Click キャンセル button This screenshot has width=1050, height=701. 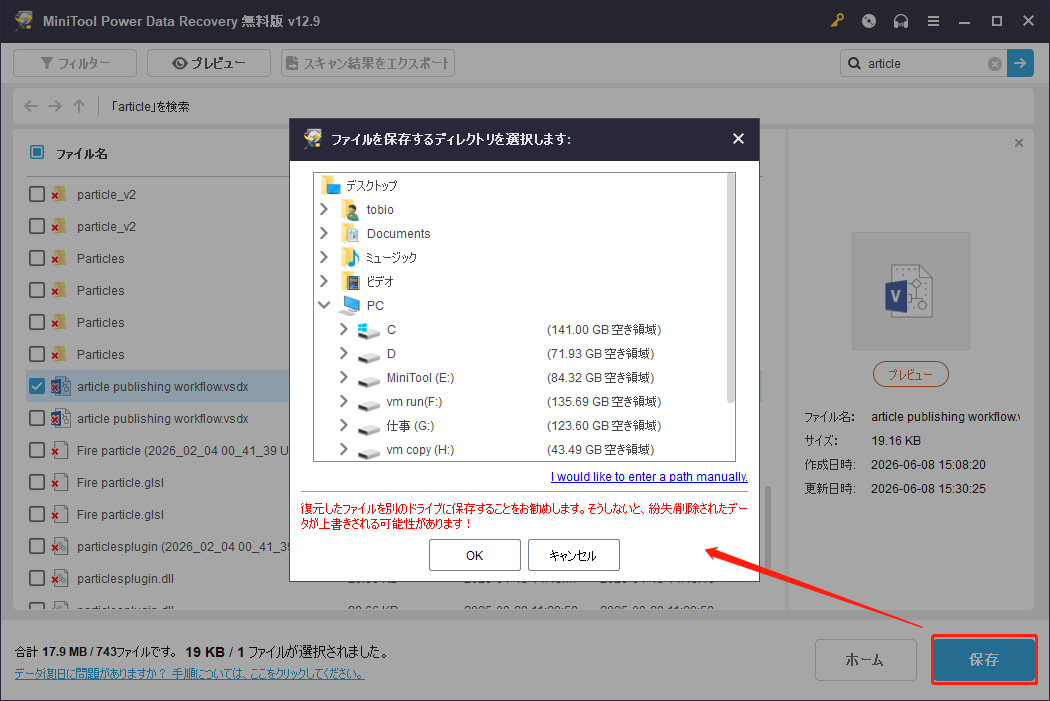pos(574,555)
